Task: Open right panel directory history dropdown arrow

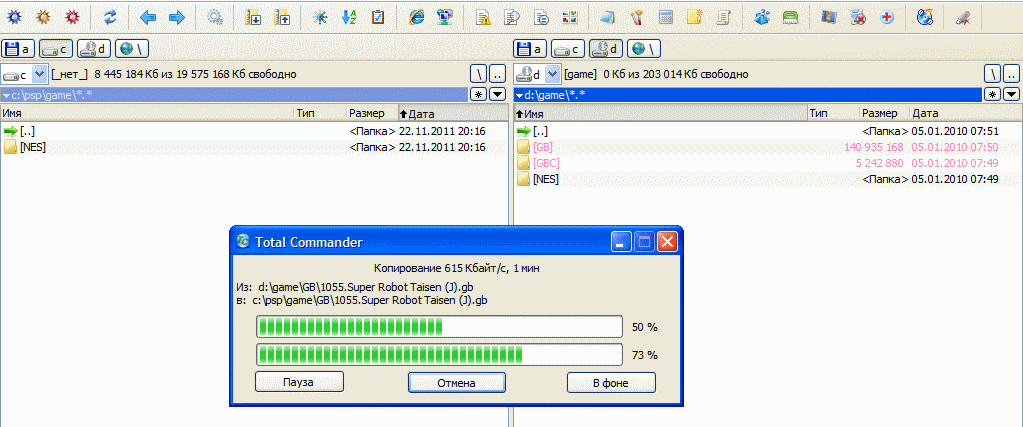Action: (1011, 95)
